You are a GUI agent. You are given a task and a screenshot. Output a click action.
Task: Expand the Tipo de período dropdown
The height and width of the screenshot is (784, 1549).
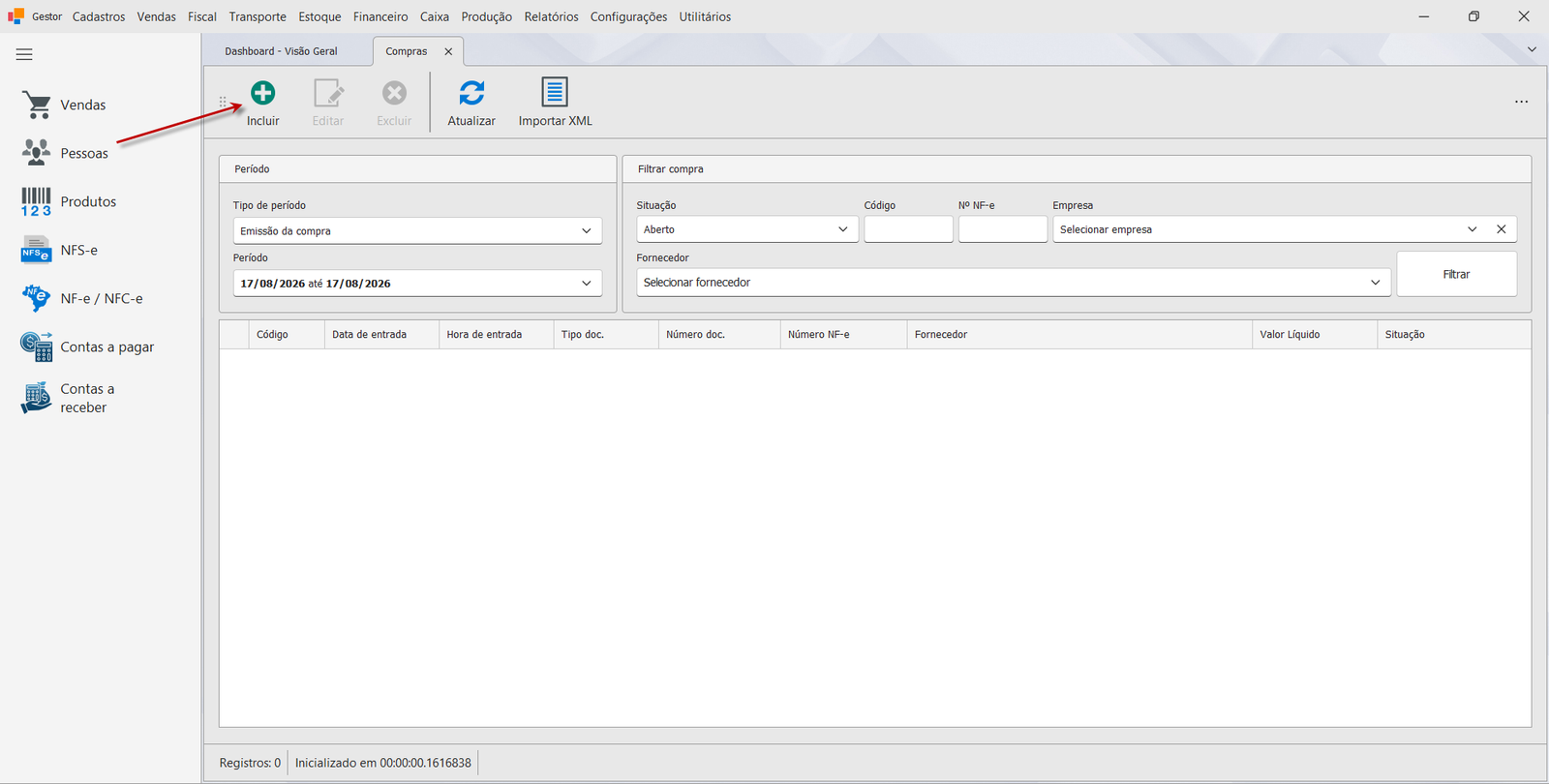coord(587,231)
